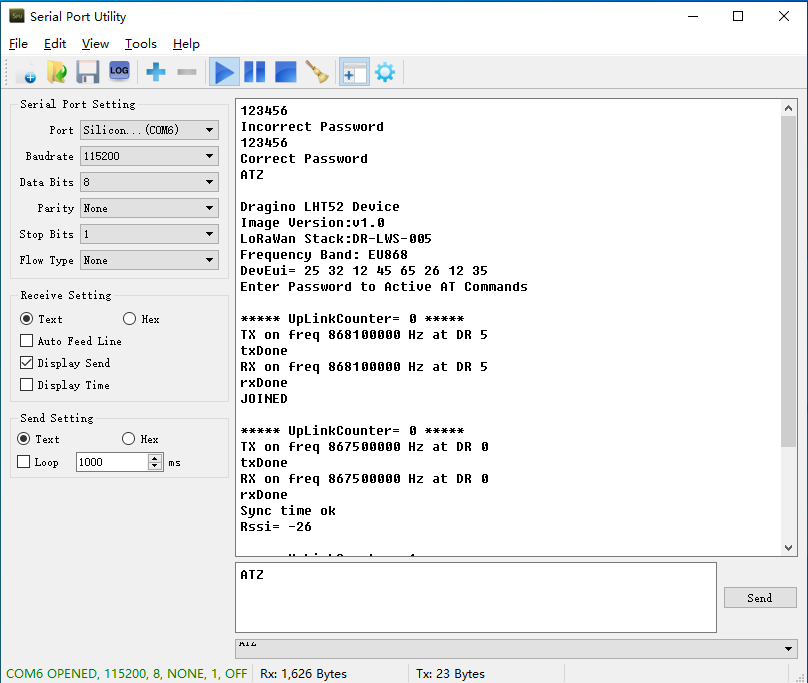Click the scroll down arrow of receive window

point(788,547)
